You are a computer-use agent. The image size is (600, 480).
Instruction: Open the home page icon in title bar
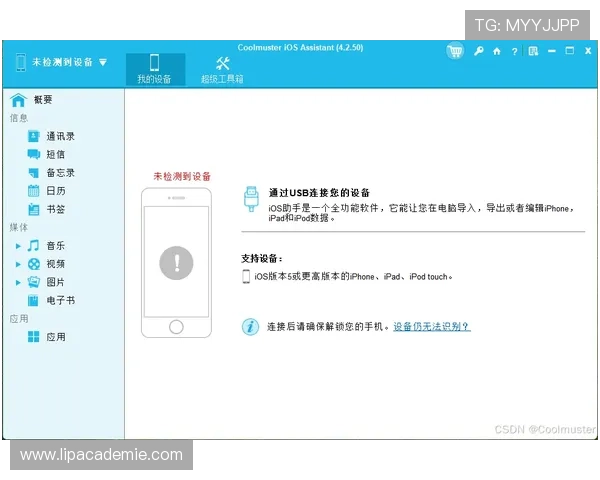(497, 51)
